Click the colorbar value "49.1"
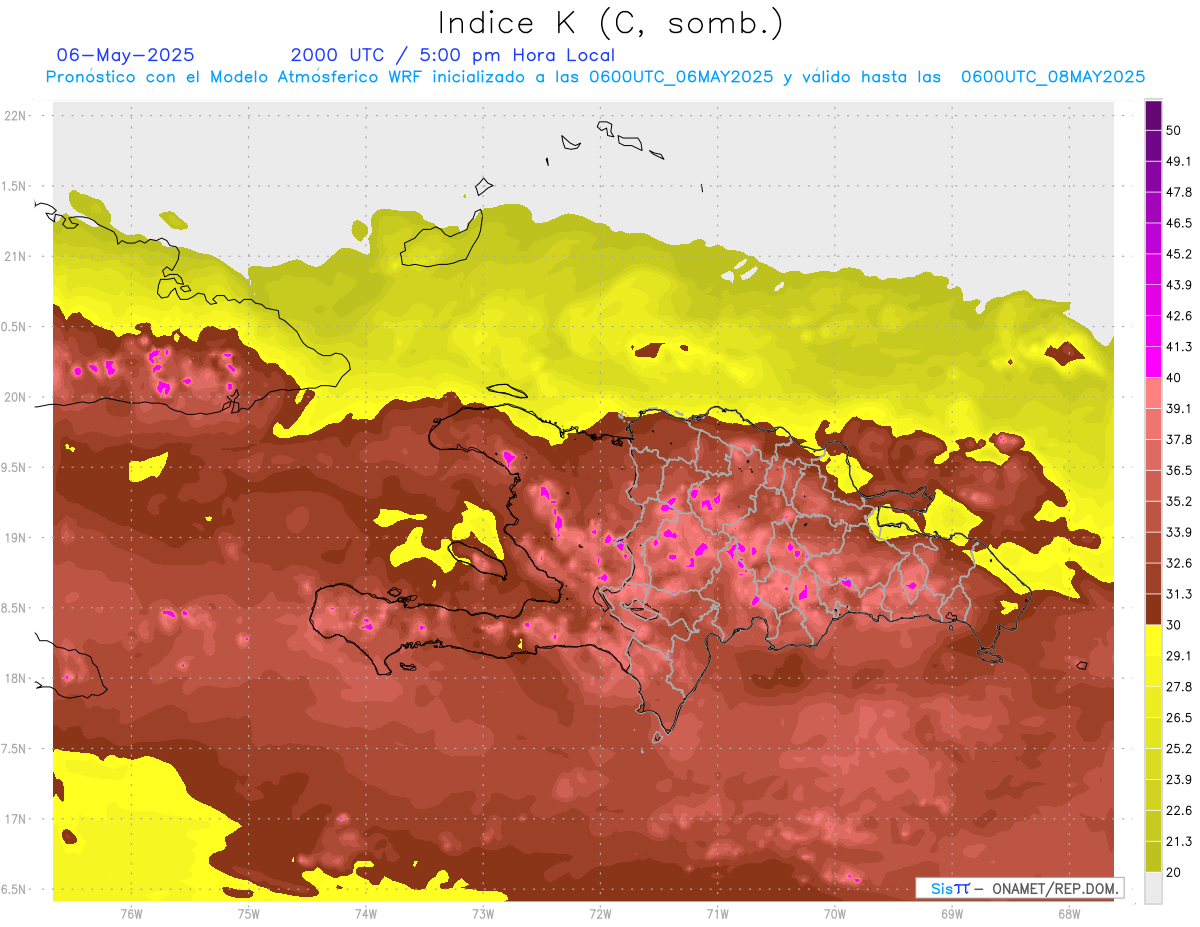Image resolution: width=1200 pixels, height=927 pixels. (x=1179, y=161)
